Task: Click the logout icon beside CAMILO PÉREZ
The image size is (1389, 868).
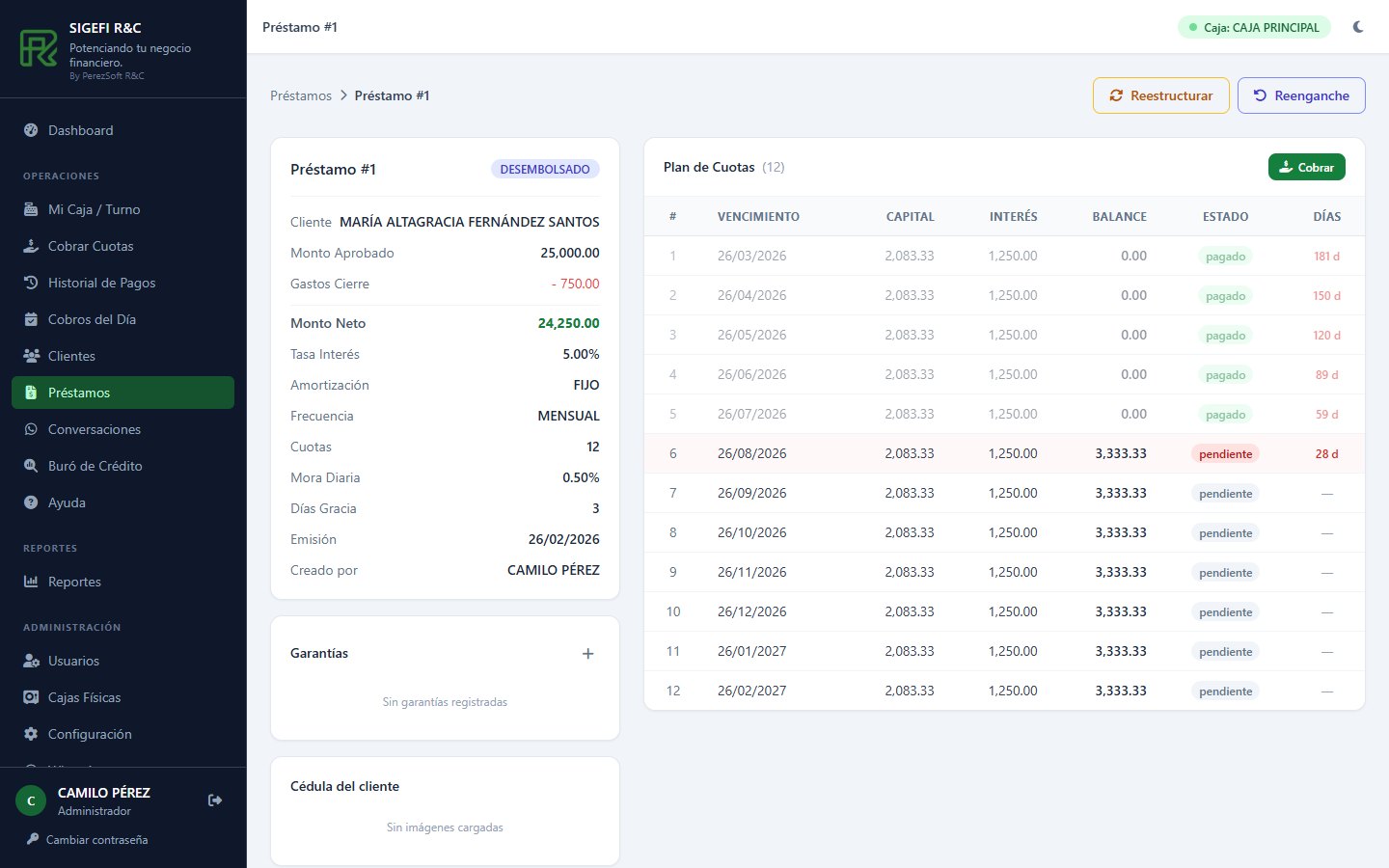Action: tap(215, 800)
